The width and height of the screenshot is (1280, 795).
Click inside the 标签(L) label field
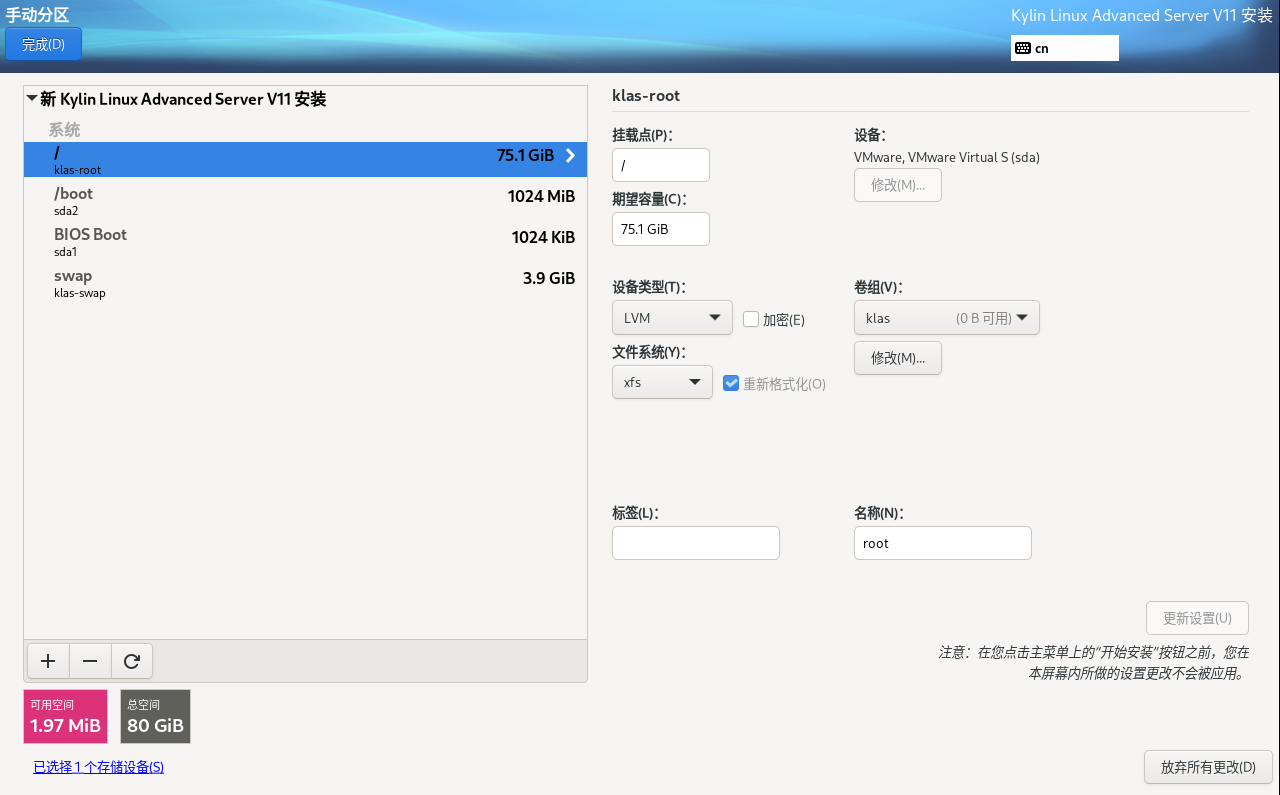695,542
